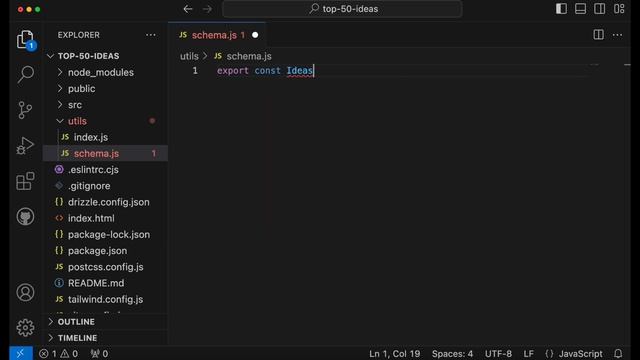Click the const keyword in the code
This screenshot has width=640, height=360.
(267, 71)
